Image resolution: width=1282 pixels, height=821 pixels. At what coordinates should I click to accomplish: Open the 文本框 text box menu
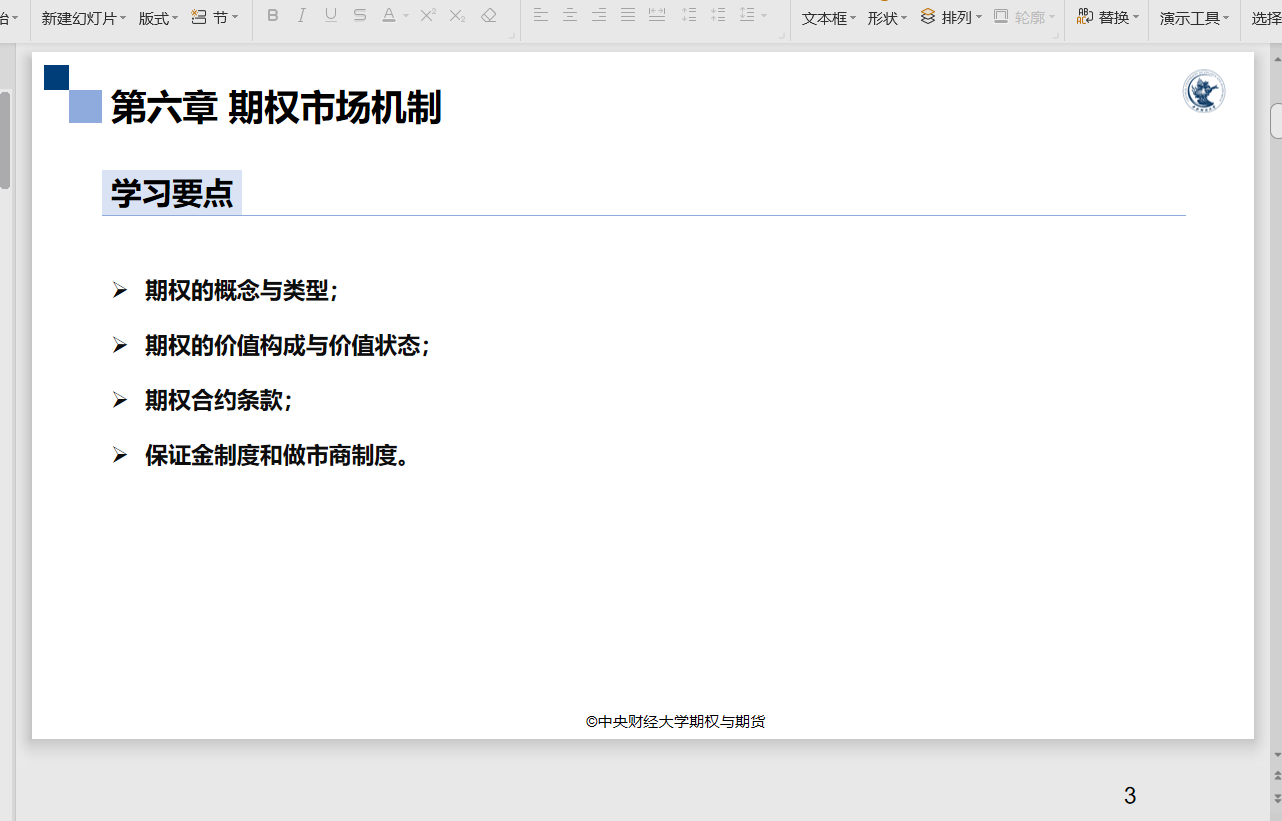pyautogui.click(x=853, y=18)
